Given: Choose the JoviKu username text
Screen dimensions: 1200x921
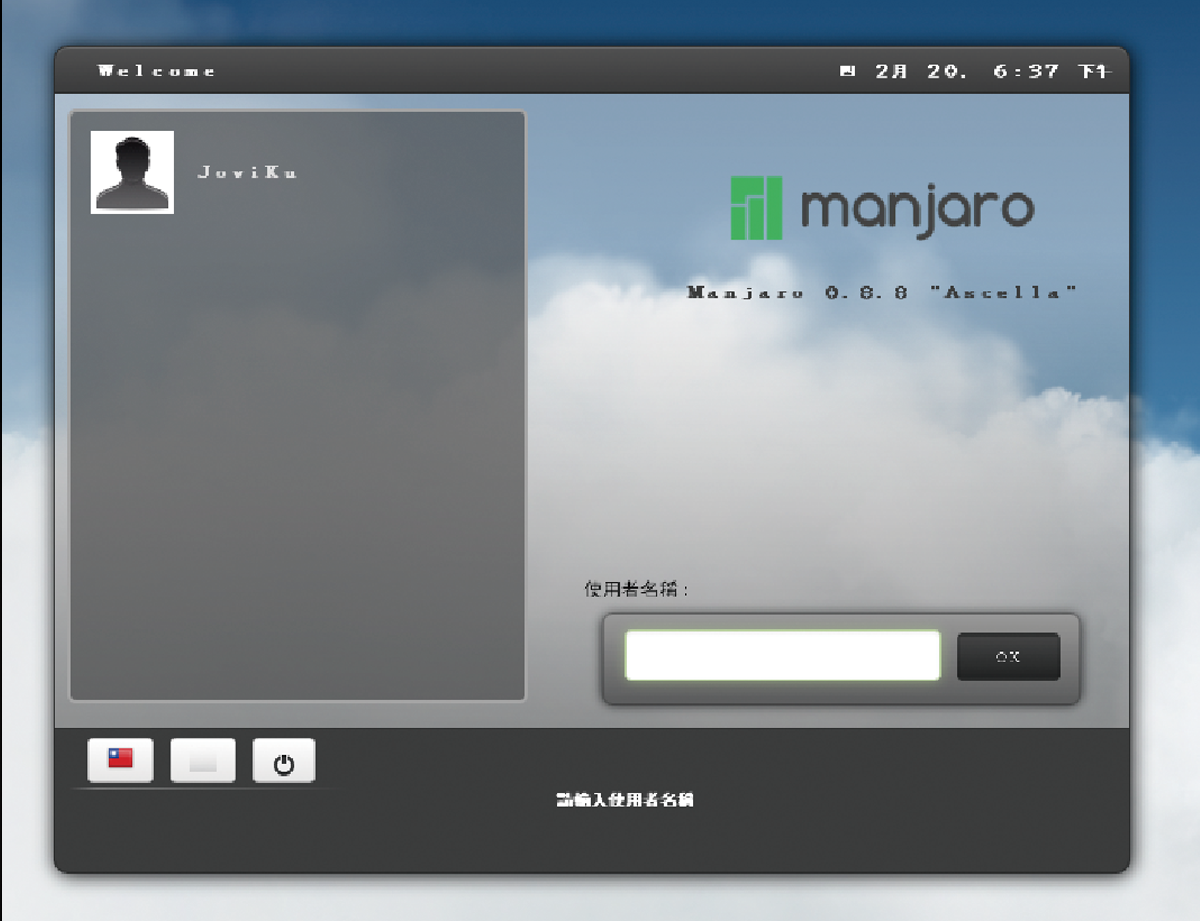Looking at the screenshot, I should point(247,172).
